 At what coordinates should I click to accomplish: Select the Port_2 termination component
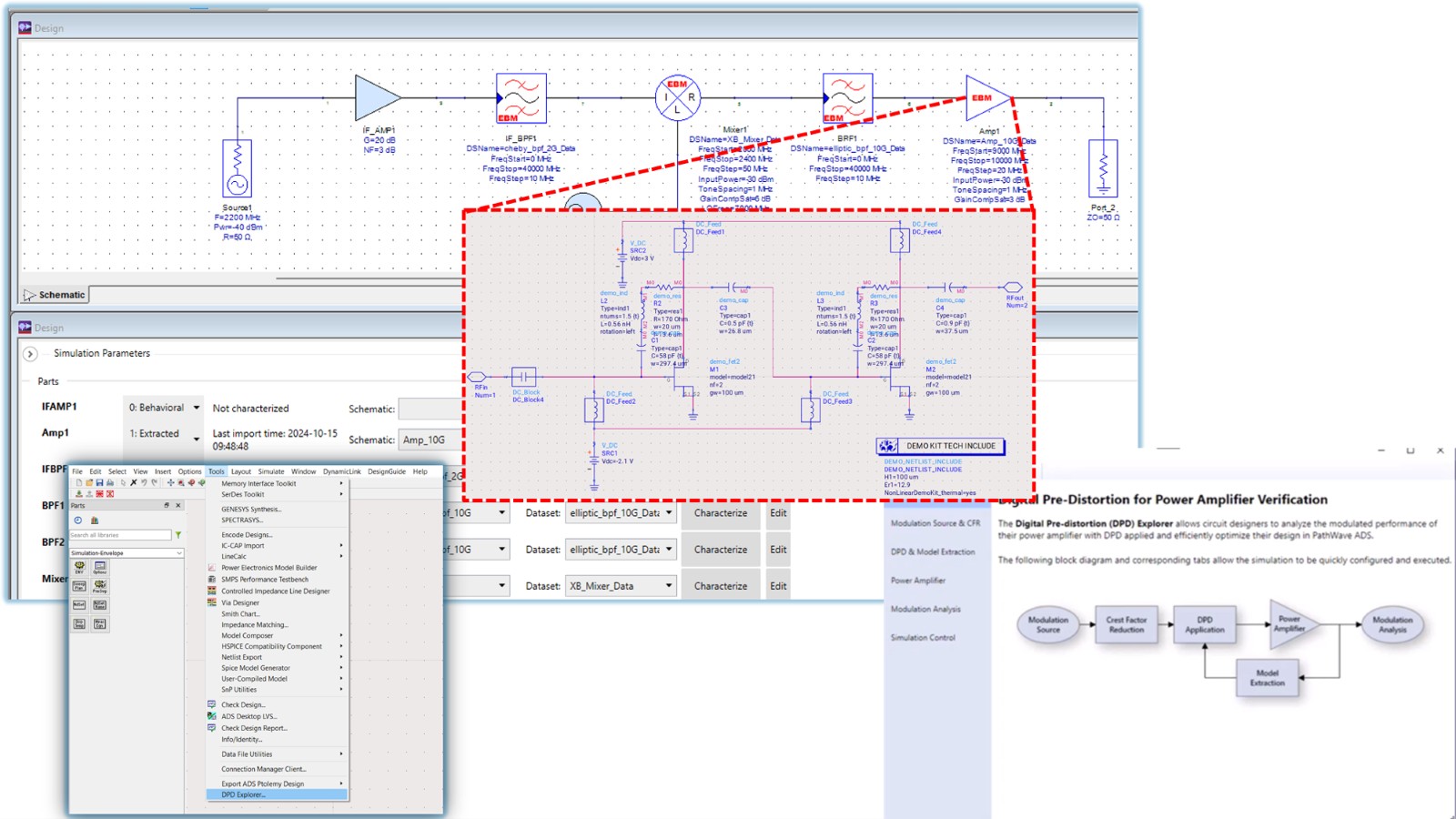pos(1103,168)
